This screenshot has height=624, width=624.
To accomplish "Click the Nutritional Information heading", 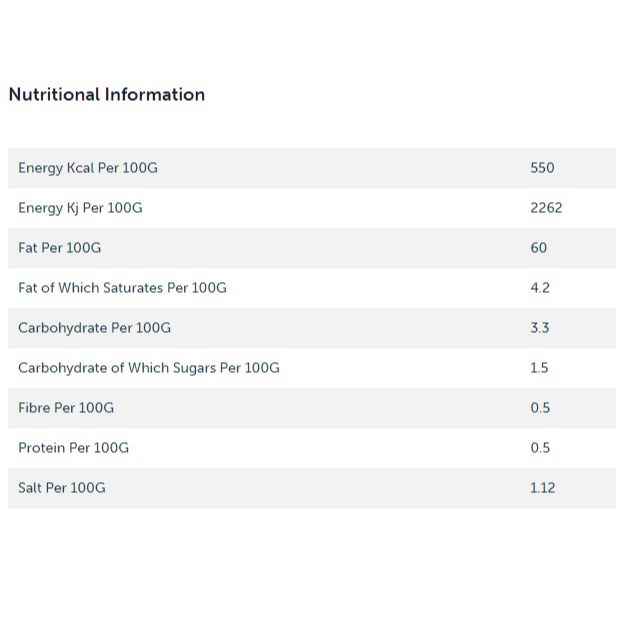I will (x=107, y=95).
